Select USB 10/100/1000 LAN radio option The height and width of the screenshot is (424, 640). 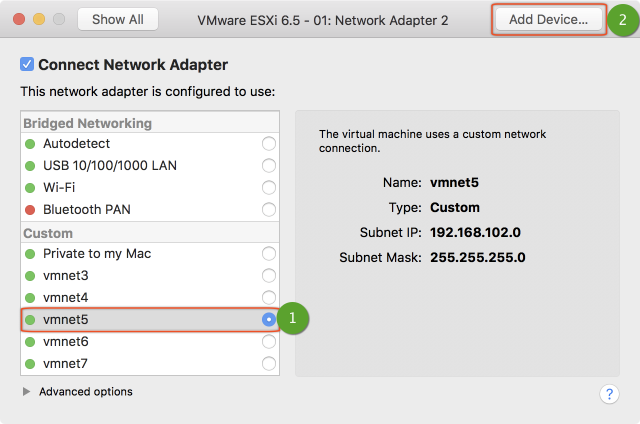pyautogui.click(x=268, y=166)
